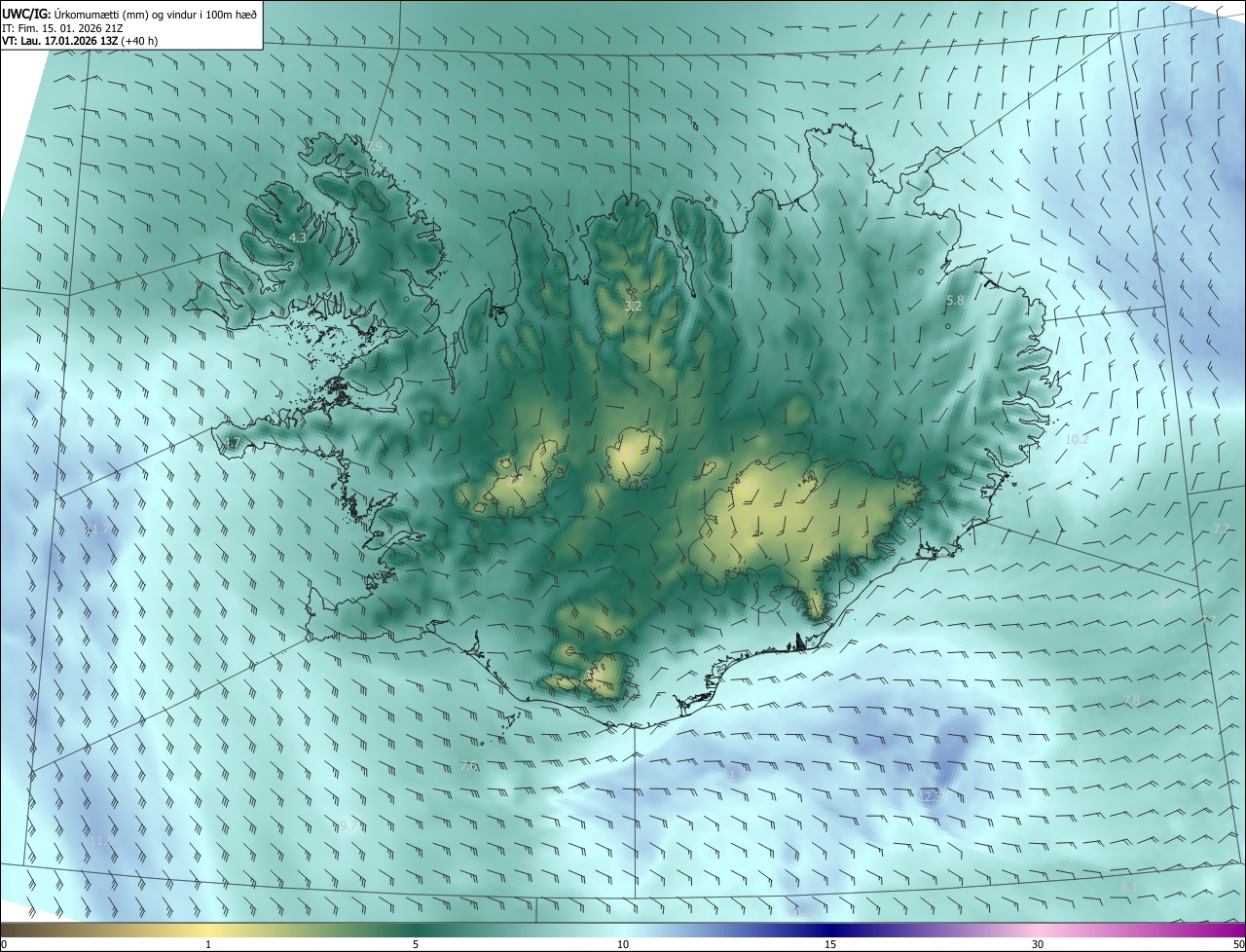Click the '0' tick on the color scale
The height and width of the screenshot is (952, 1246).
click(x=4, y=944)
